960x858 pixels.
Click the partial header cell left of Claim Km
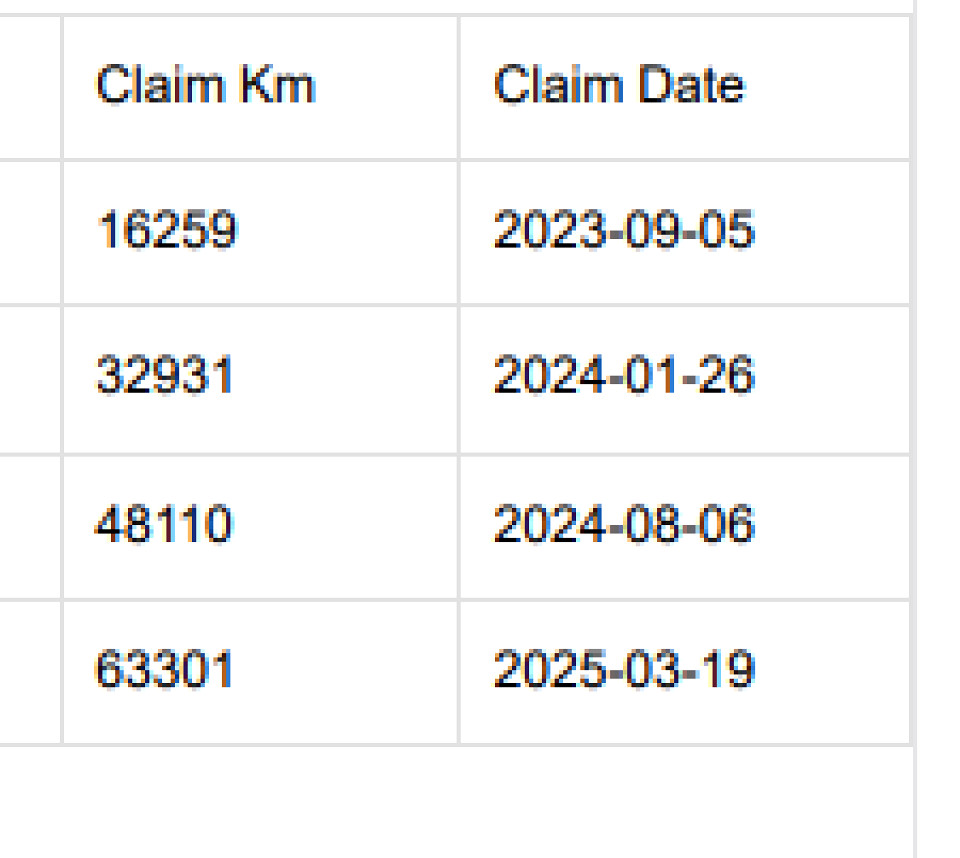tap(30, 87)
